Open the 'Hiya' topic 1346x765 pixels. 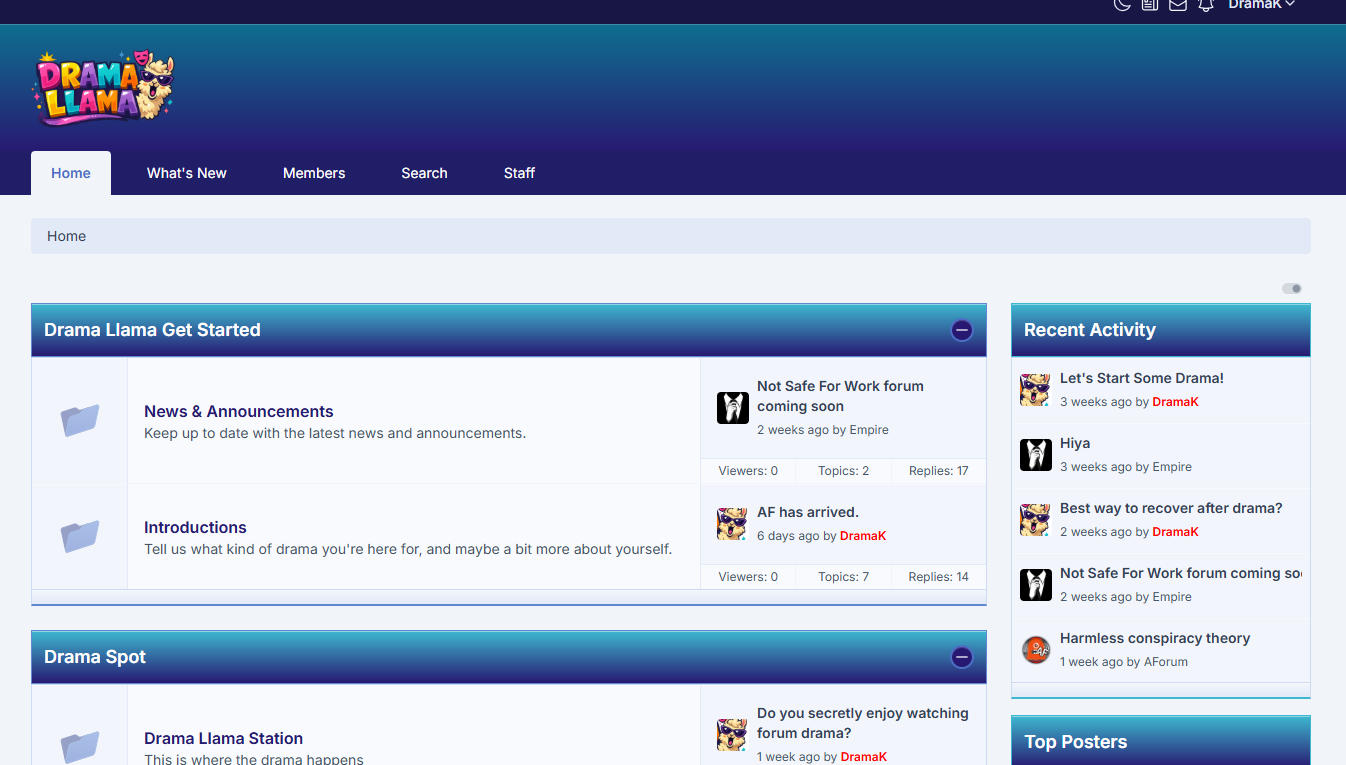point(1075,443)
